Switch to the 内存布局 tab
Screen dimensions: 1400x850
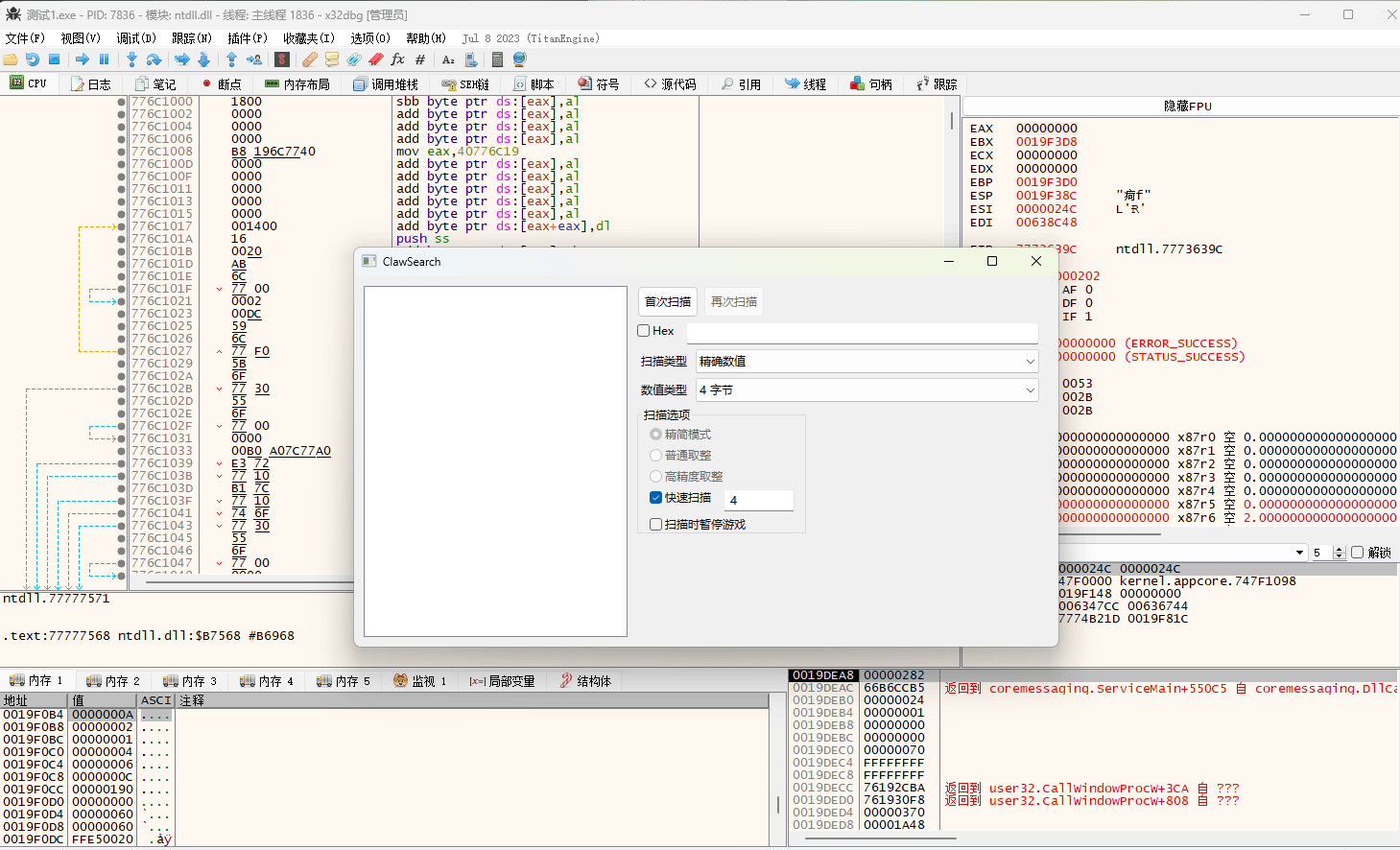[x=297, y=84]
